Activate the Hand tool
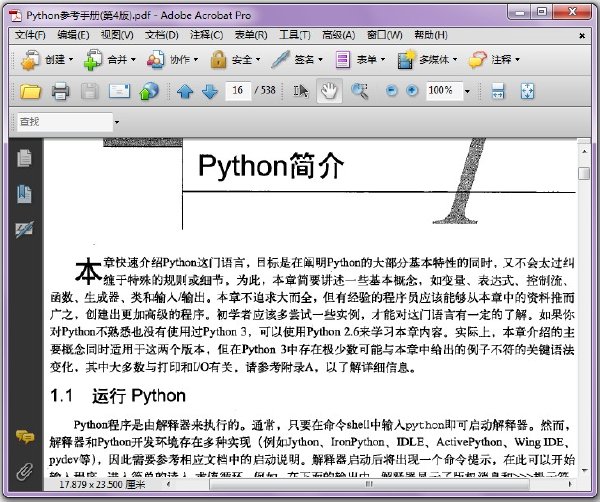This screenshot has height=502, width=600. [x=329, y=91]
